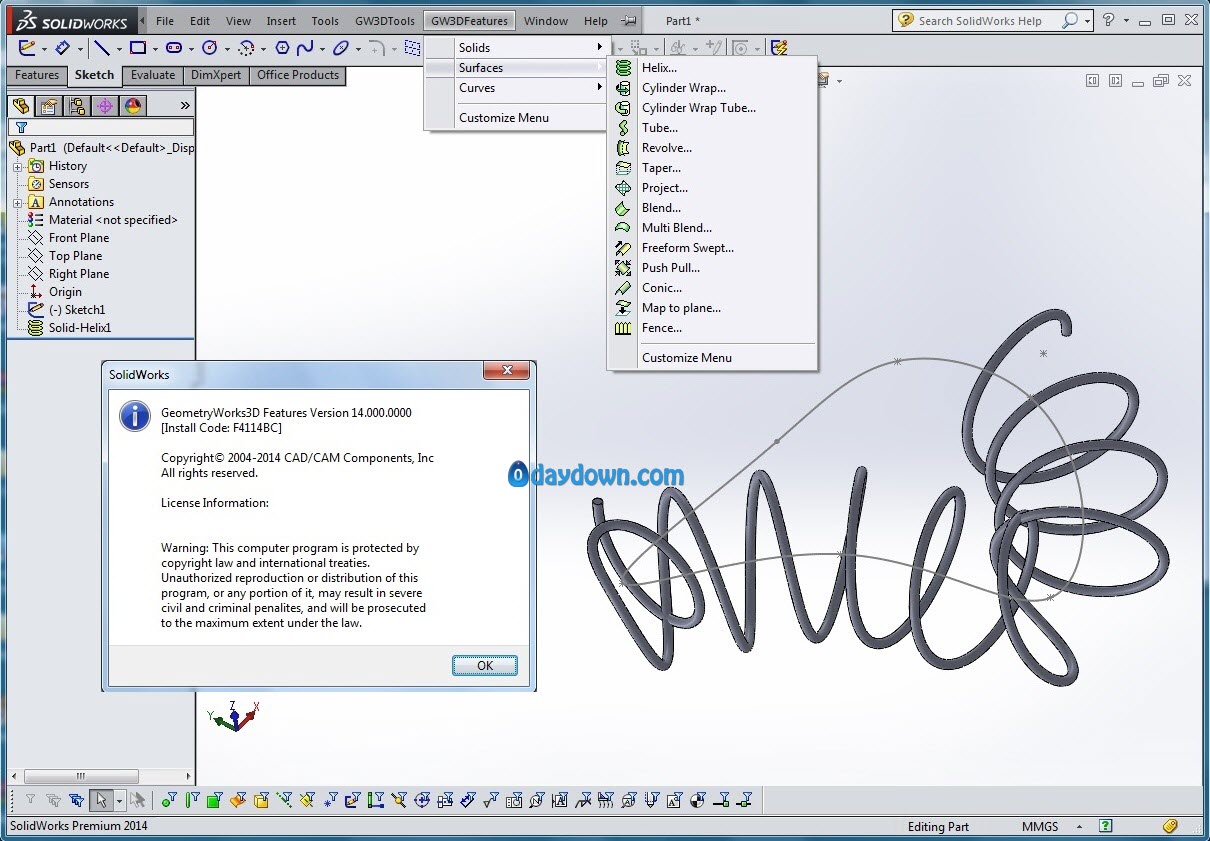Viewport: 1210px width, 841px height.
Task: Open the Circle tool dropdown arrow
Action: coord(227,48)
